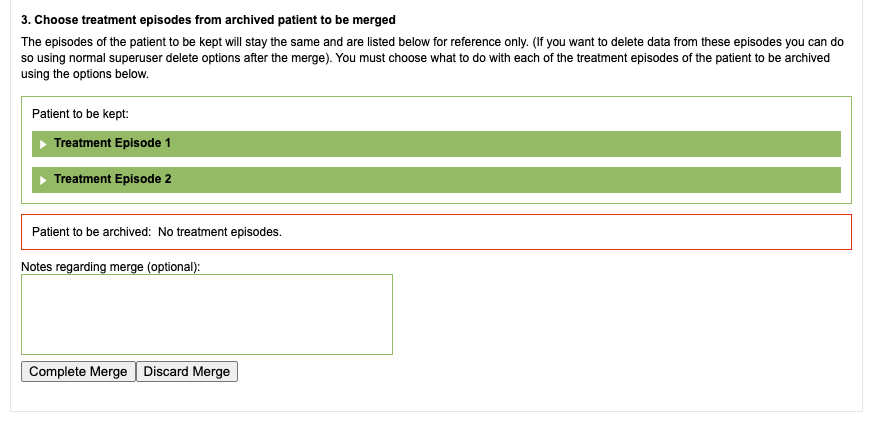Expand the Treatment Episode 1 disclosure triangle
This screenshot has height=425, width=872.
point(43,144)
